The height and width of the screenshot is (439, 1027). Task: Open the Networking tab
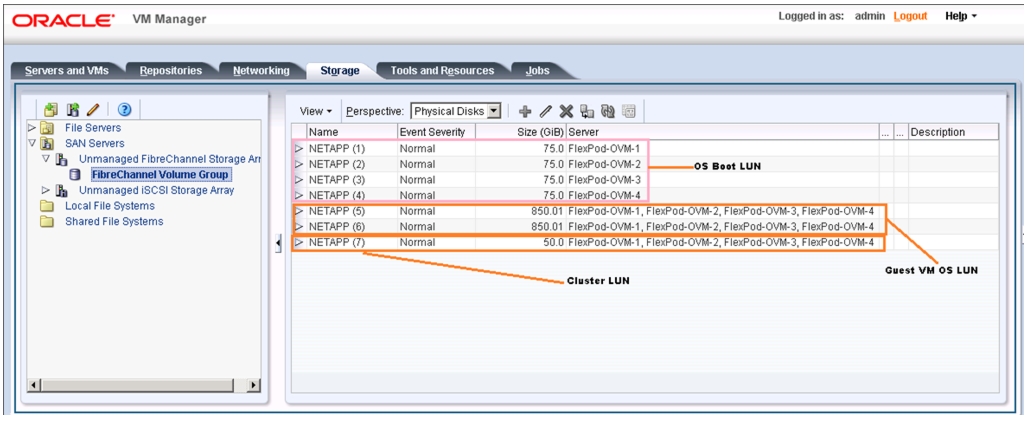tap(261, 71)
